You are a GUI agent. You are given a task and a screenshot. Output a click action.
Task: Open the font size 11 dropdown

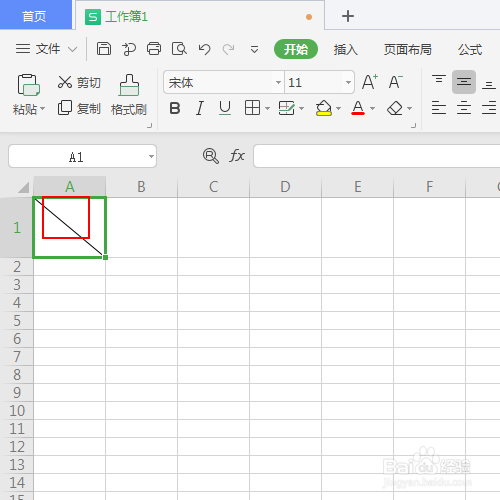tap(348, 82)
